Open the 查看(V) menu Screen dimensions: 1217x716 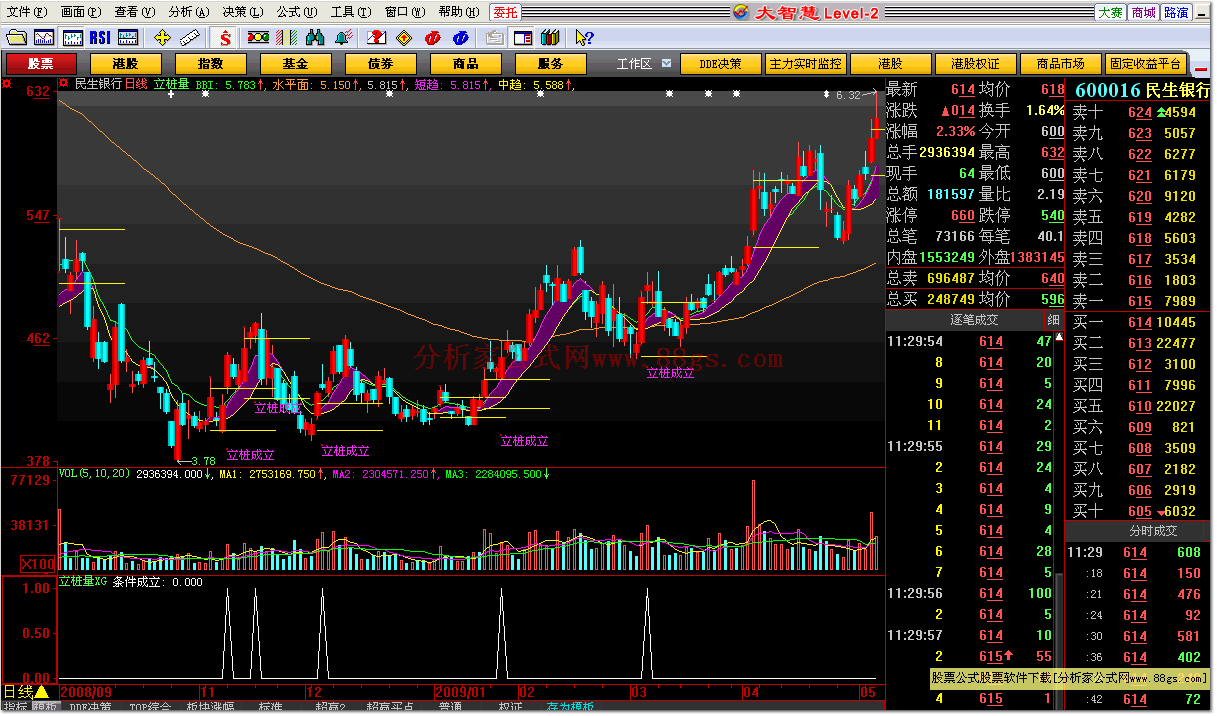134,12
